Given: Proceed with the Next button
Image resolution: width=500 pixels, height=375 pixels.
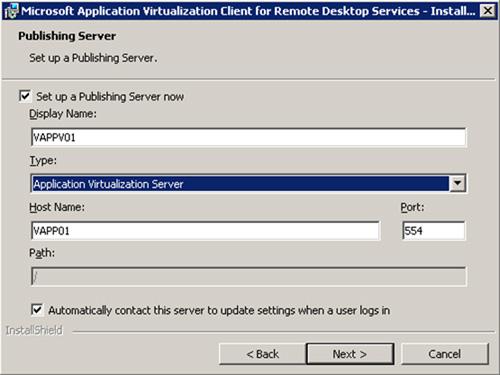Looking at the screenshot, I should click(x=350, y=354).
